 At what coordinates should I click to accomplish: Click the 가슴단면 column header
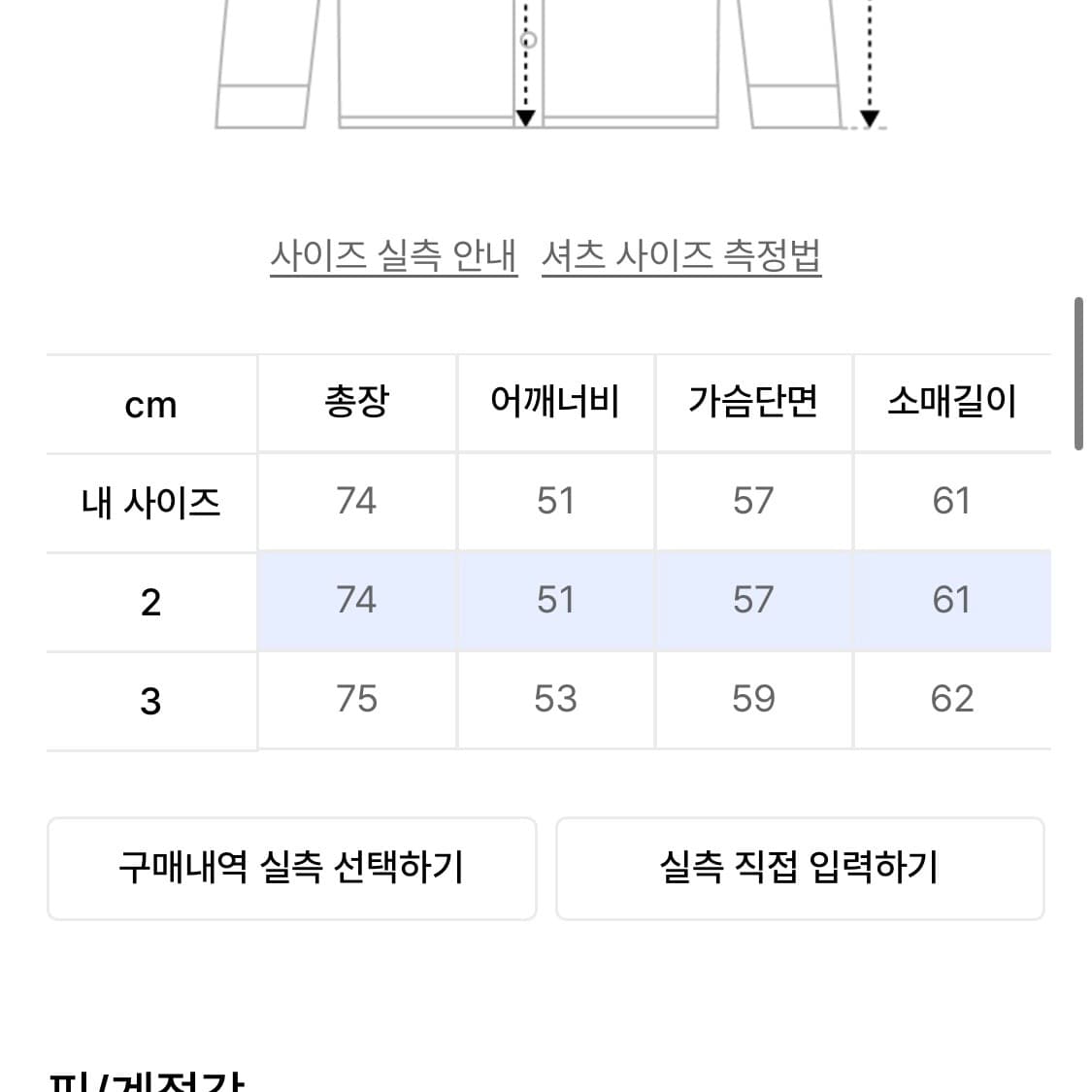click(x=753, y=403)
